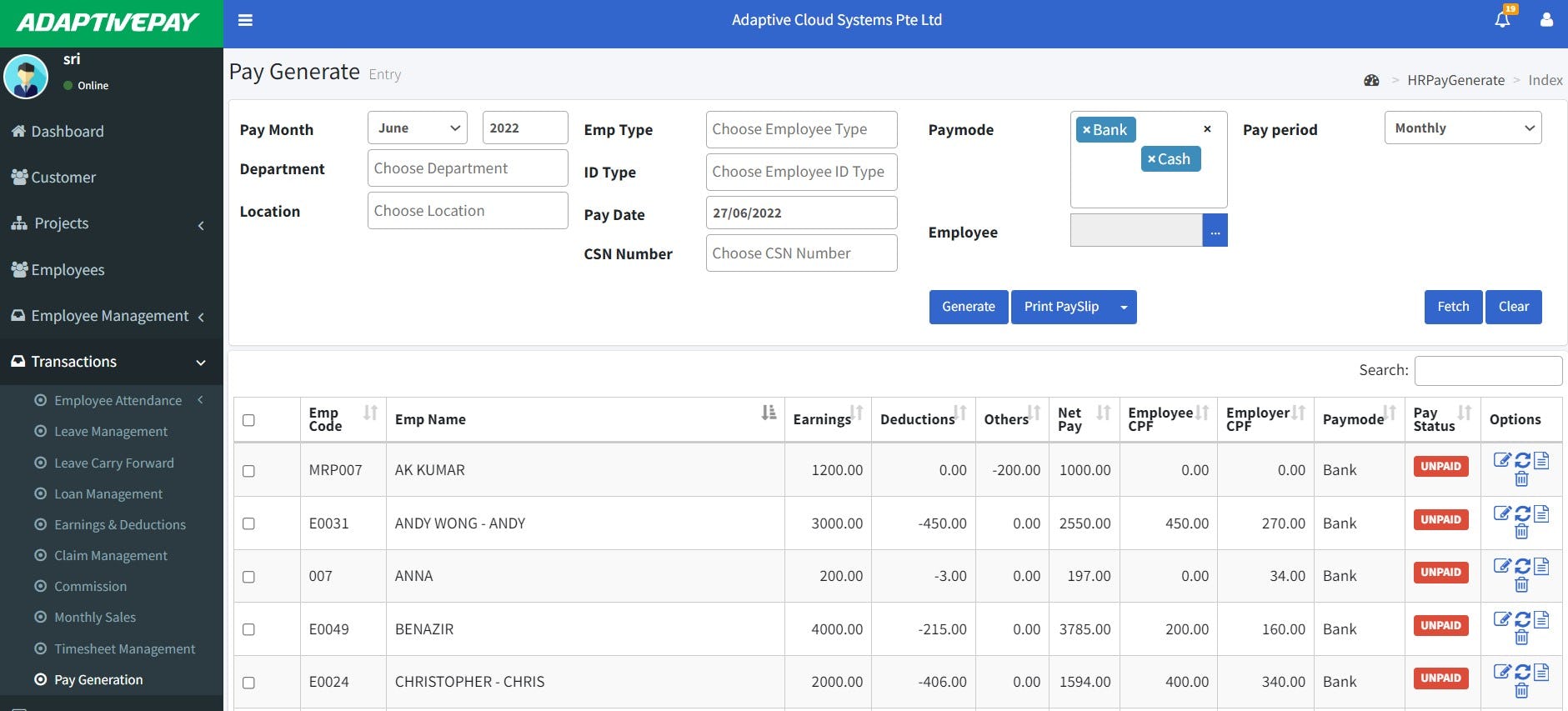Screen dimensions: 1568x711
Task: Open the Choose CSN Number selector
Action: click(x=801, y=253)
